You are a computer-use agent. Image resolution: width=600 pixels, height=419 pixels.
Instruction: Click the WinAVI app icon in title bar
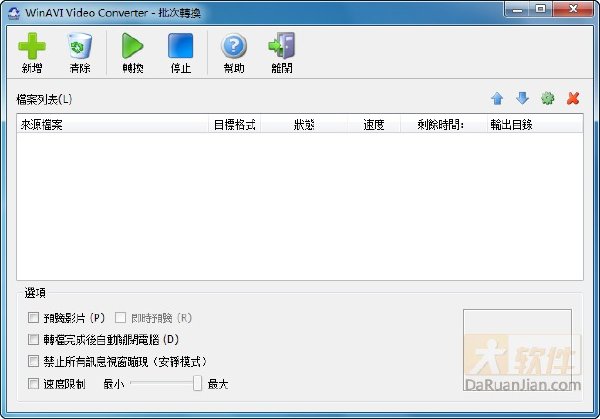point(14,13)
